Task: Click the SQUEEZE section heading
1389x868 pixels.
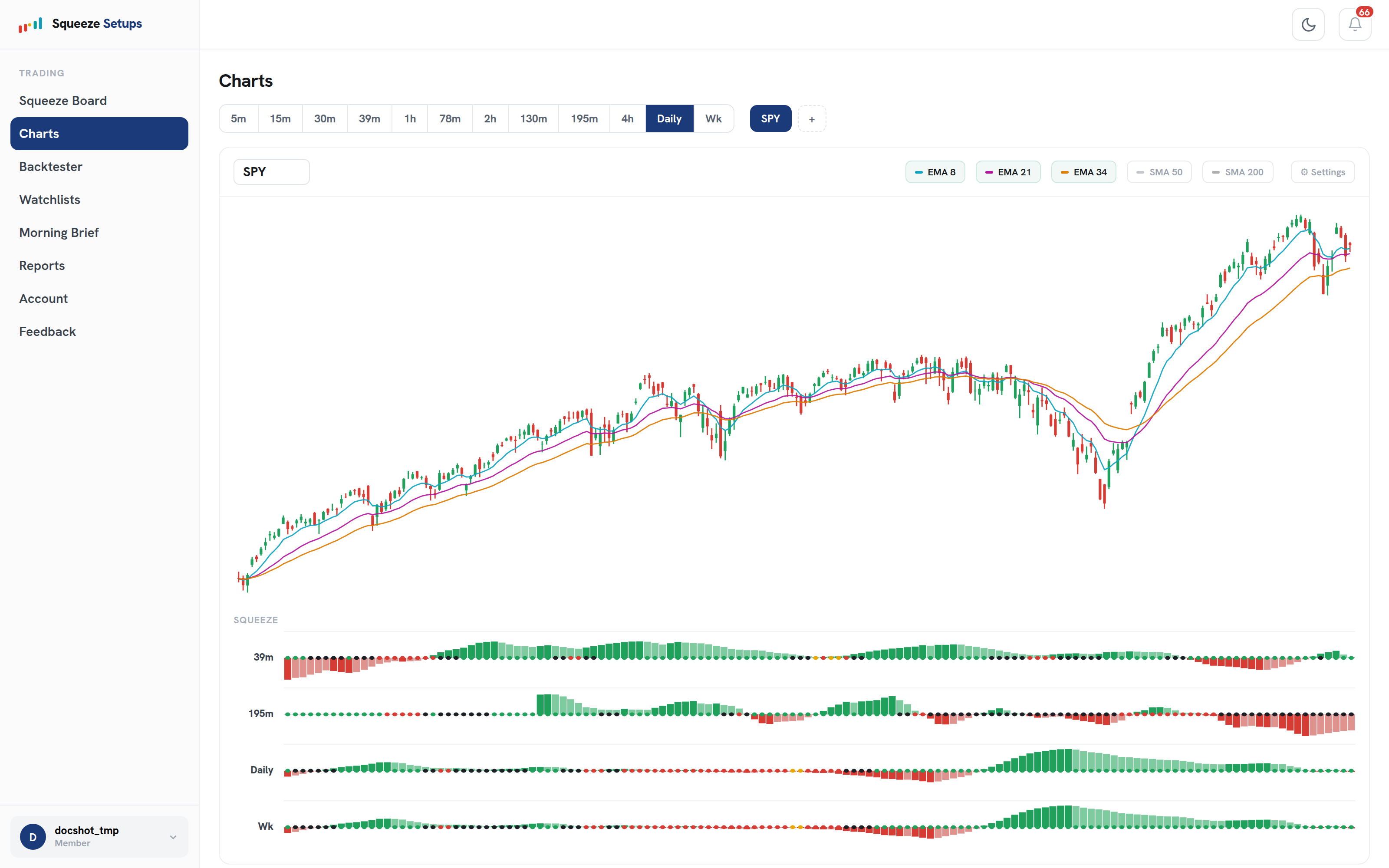Action: coord(255,620)
